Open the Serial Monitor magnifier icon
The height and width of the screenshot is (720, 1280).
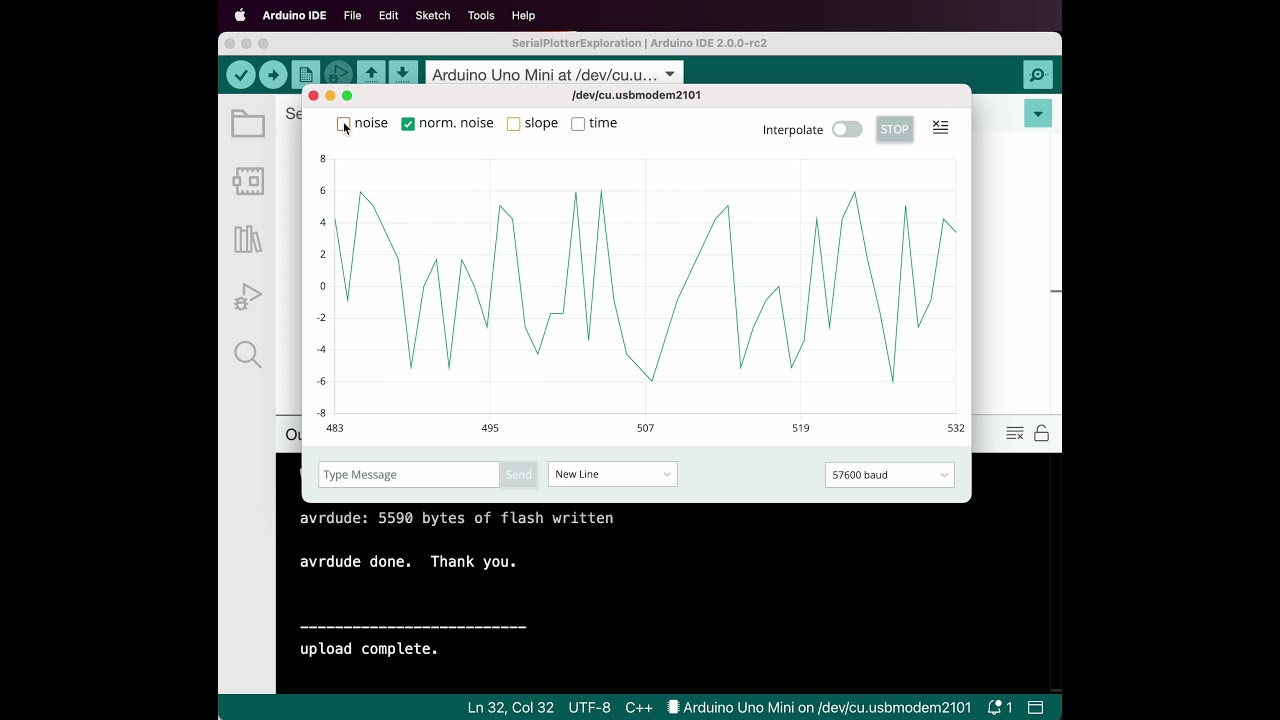[1038, 75]
